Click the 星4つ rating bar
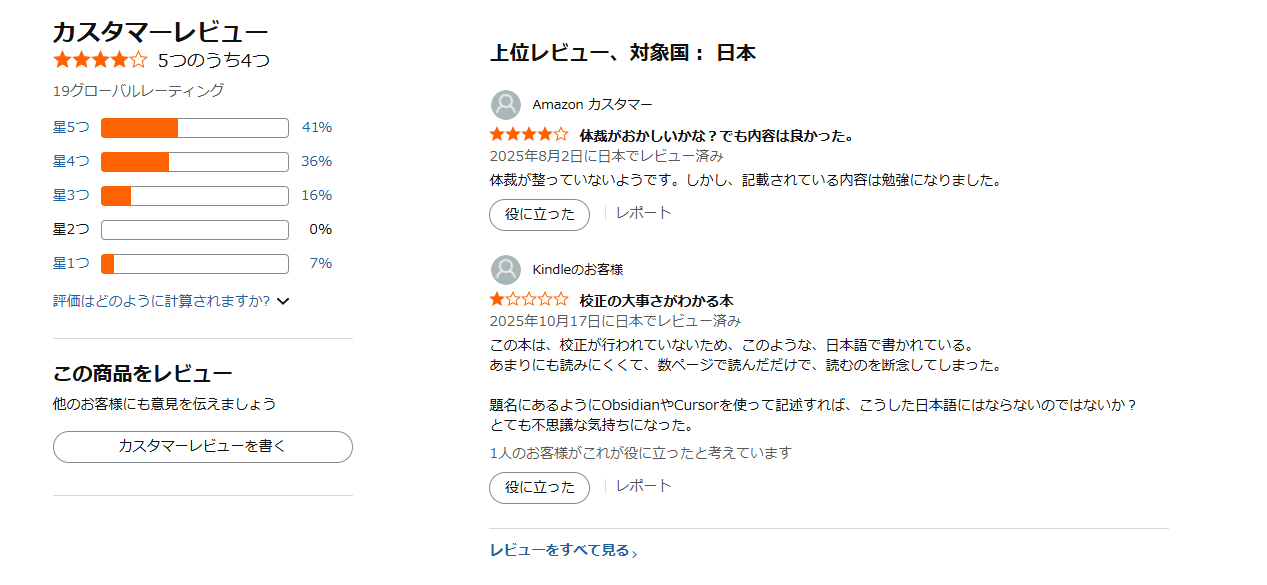Image resolution: width=1267 pixels, height=585 pixels. [x=194, y=162]
